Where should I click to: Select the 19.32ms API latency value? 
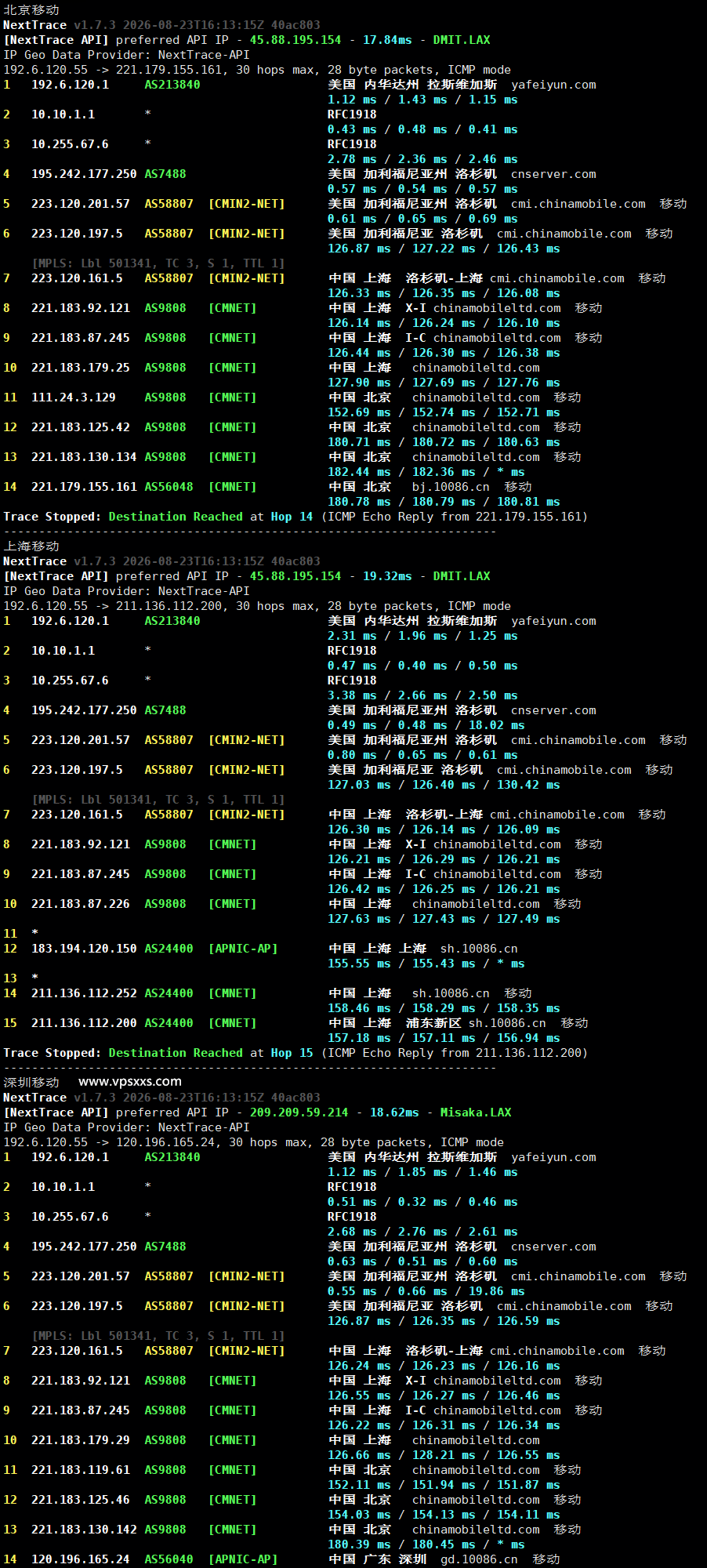pos(387,576)
